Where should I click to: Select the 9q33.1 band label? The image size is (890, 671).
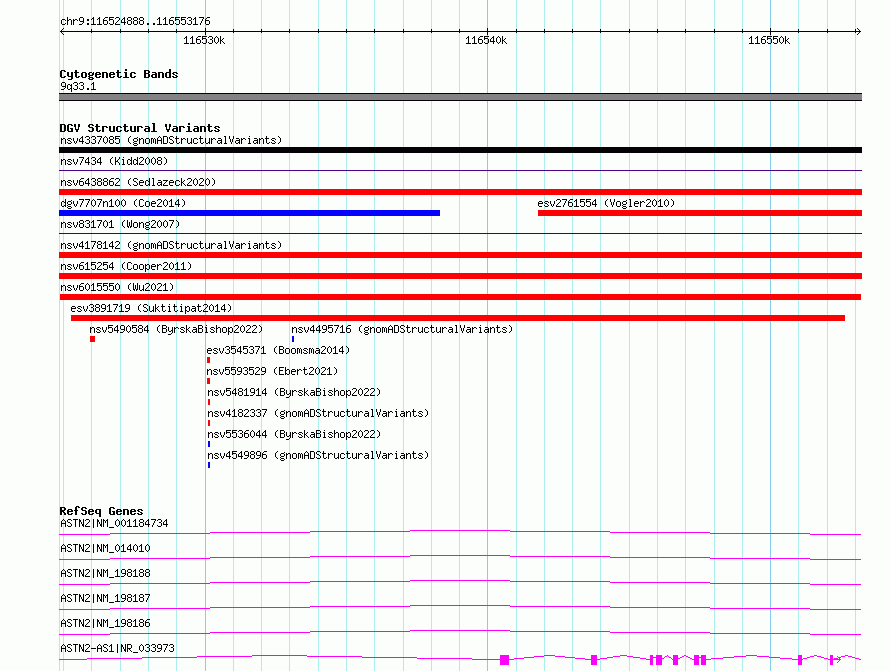click(x=78, y=86)
